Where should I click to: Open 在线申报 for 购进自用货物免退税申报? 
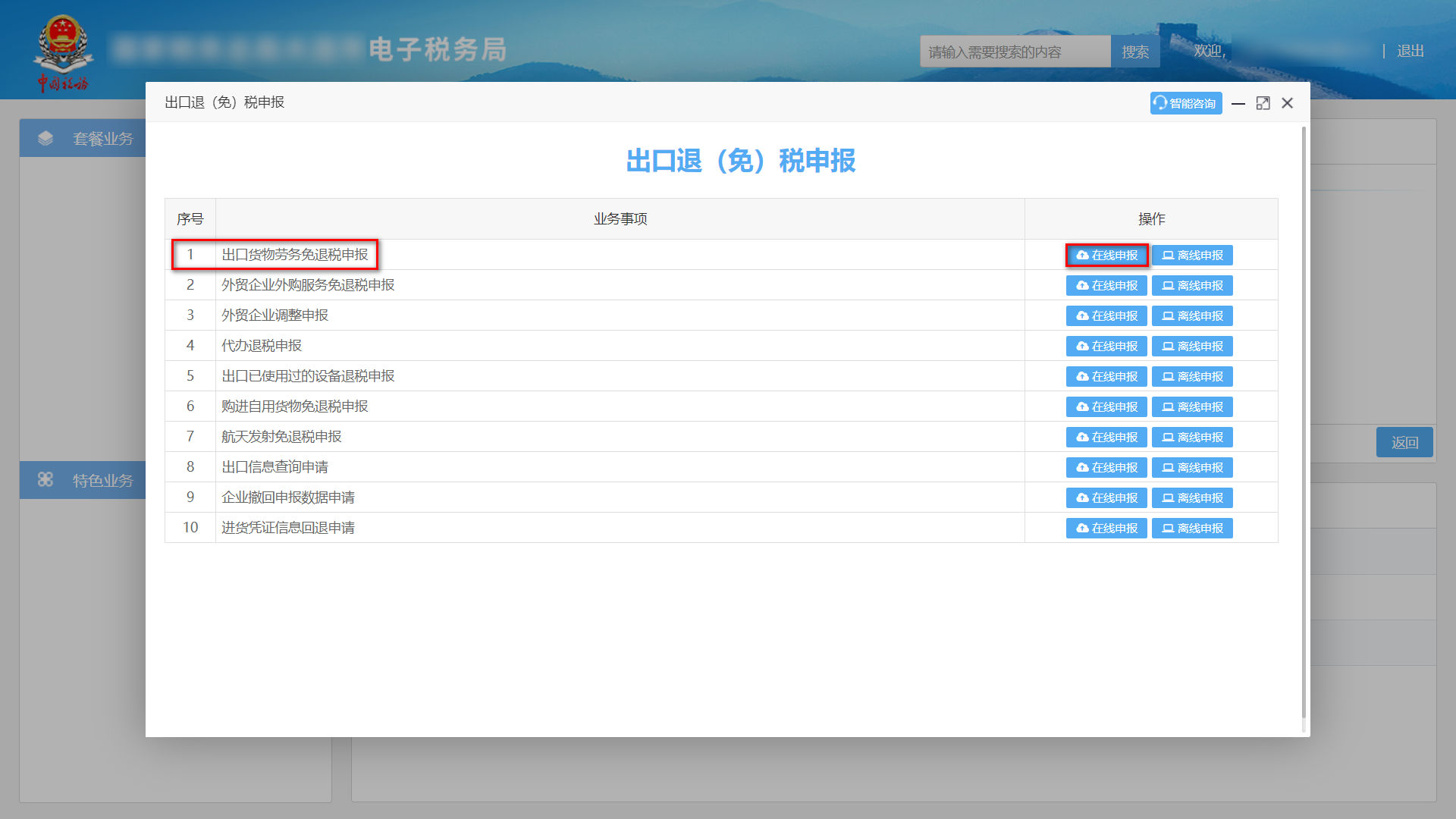point(1106,406)
